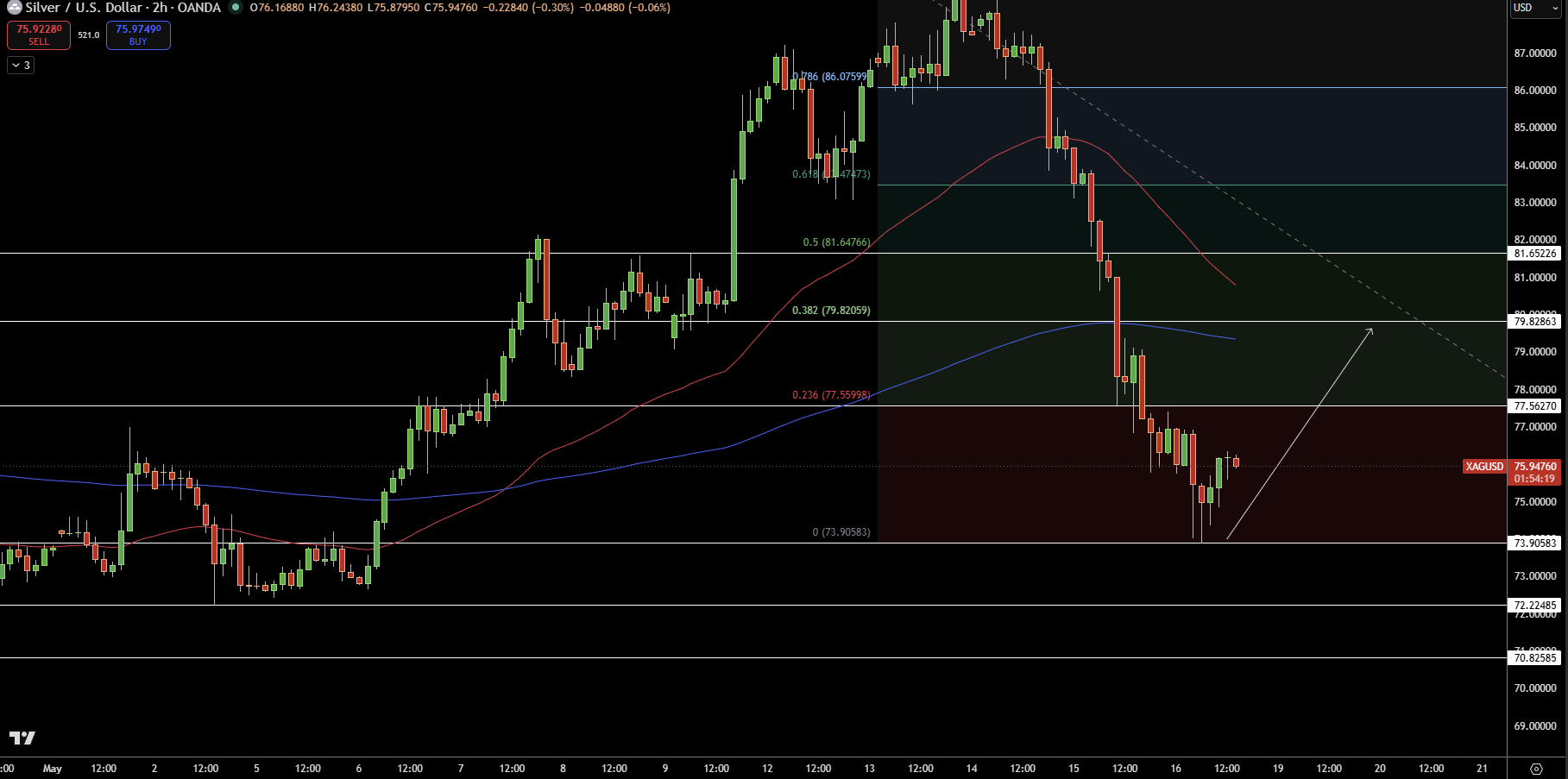The width and height of the screenshot is (1568, 779).
Task: Click the 70.82585 price axis label
Action: (1535, 658)
